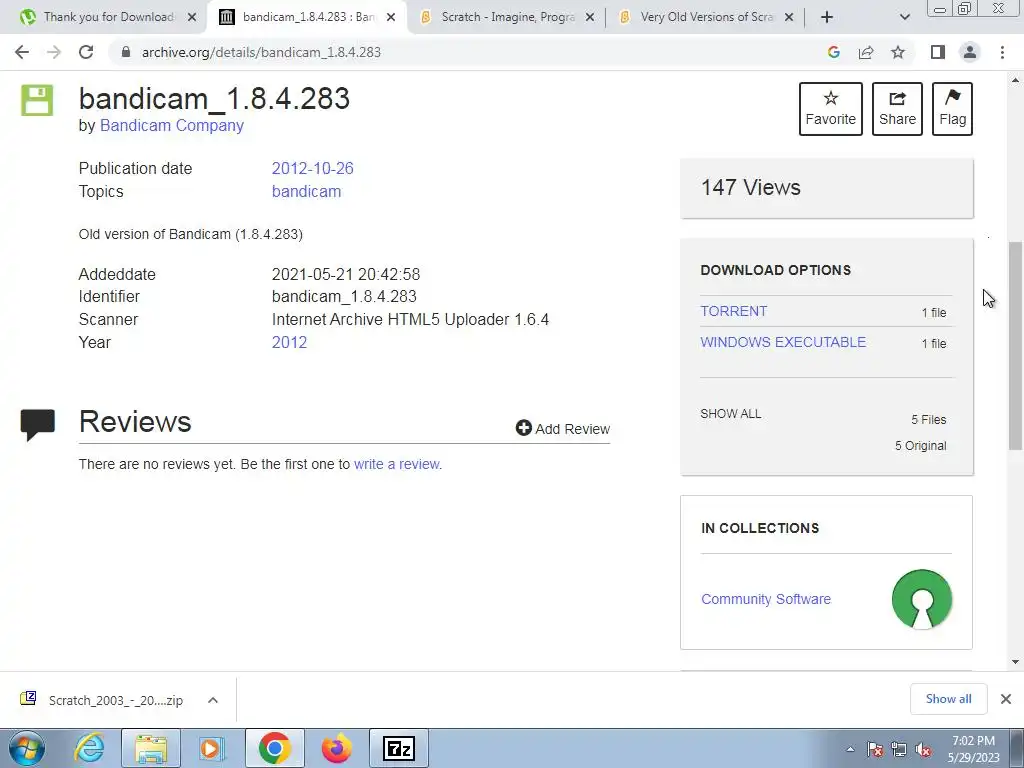This screenshot has height=768, width=1024.
Task: Download the WINDOWS EXECUTABLE file
Action: tap(783, 342)
